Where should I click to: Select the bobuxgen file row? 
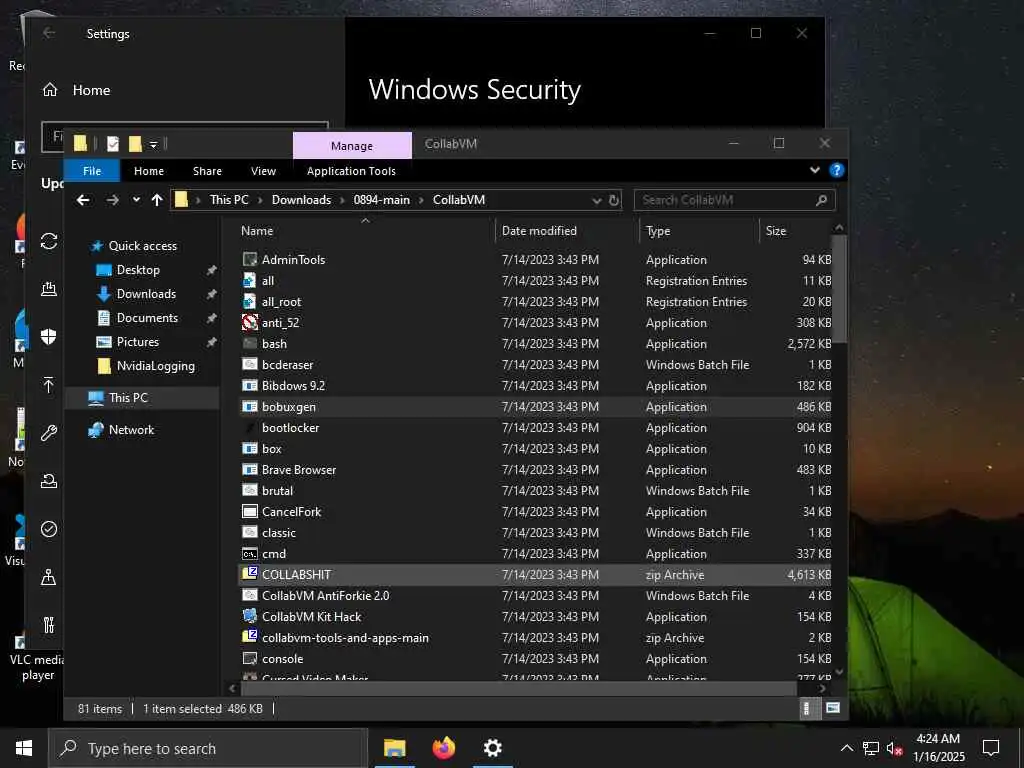coord(536,406)
